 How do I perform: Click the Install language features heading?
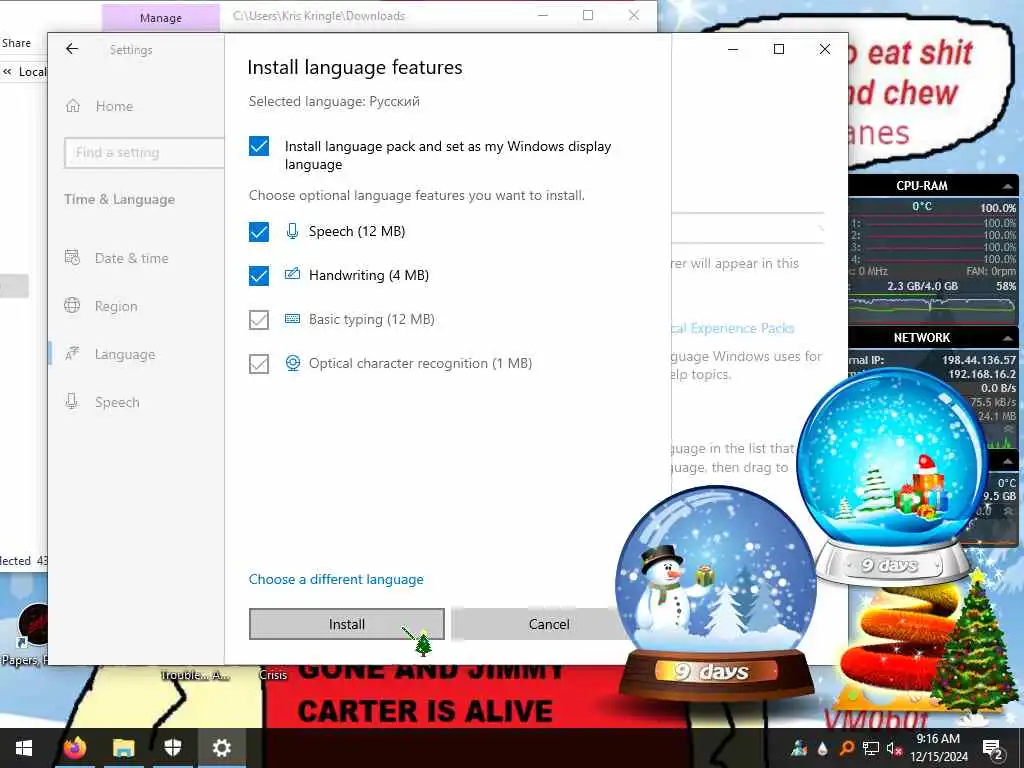click(x=355, y=67)
